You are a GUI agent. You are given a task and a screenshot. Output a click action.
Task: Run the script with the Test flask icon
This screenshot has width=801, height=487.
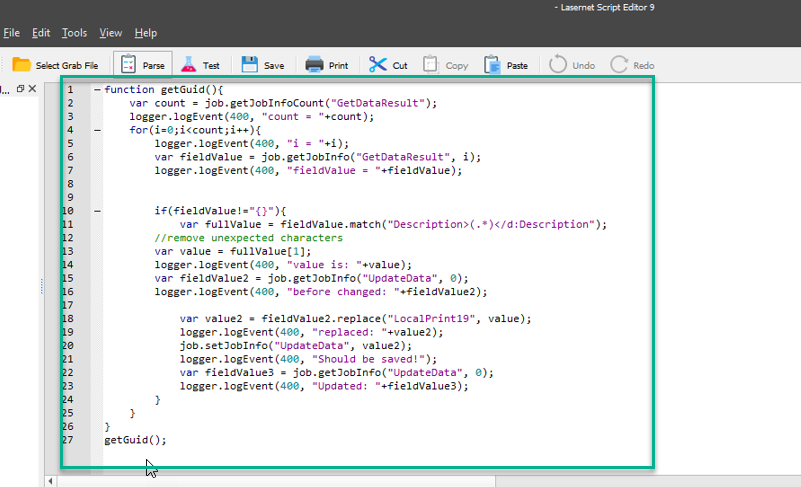pyautogui.click(x=188, y=65)
